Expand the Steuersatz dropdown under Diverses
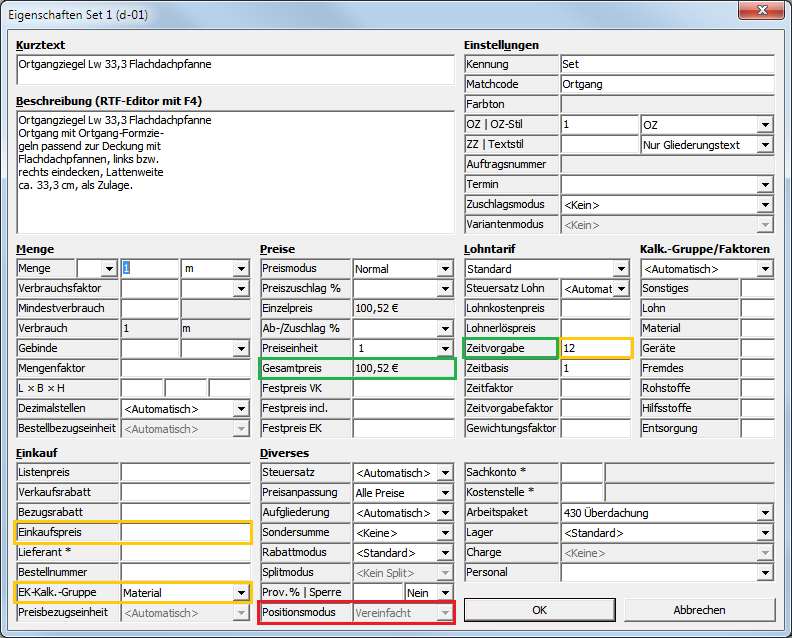792x638 pixels. click(x=444, y=473)
